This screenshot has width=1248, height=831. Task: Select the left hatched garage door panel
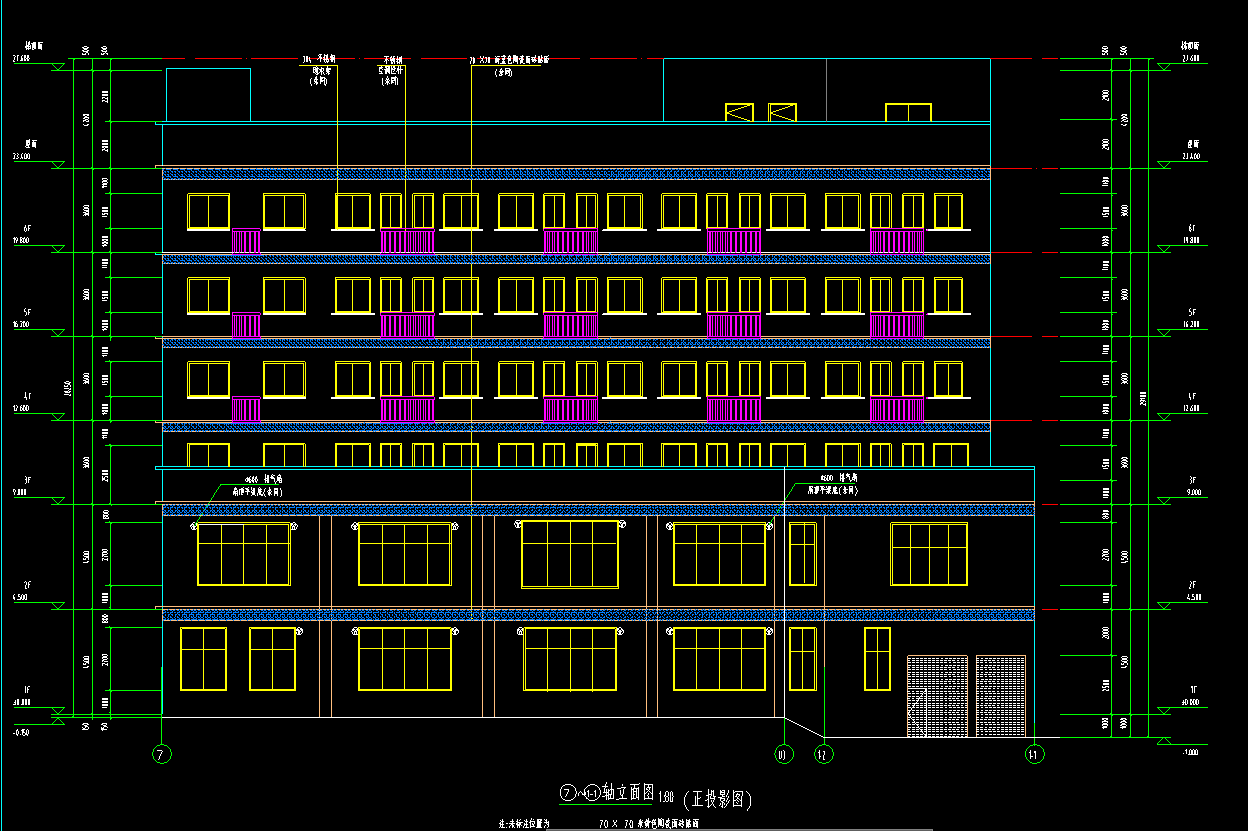click(937, 695)
